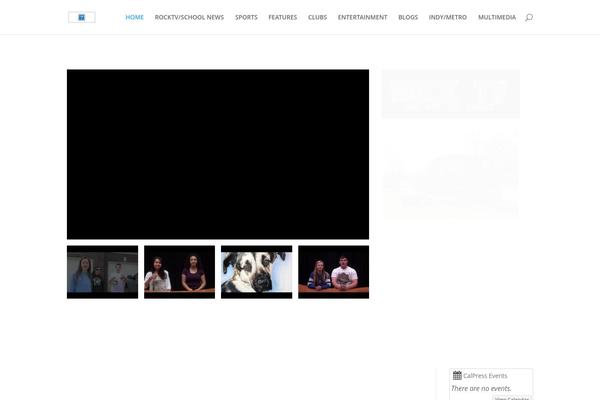Click the CalPress Events calendar icon
600x400 pixels.
457,376
